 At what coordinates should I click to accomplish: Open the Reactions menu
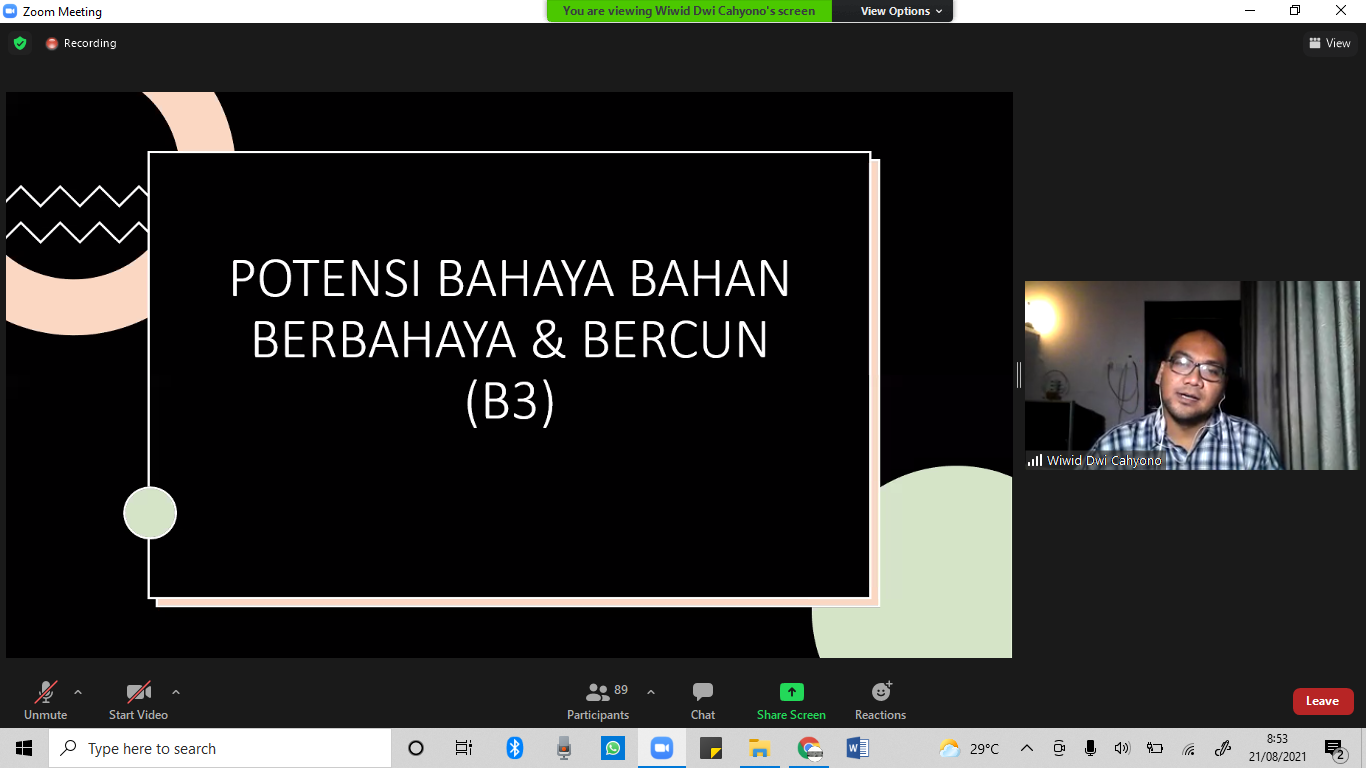(x=880, y=700)
